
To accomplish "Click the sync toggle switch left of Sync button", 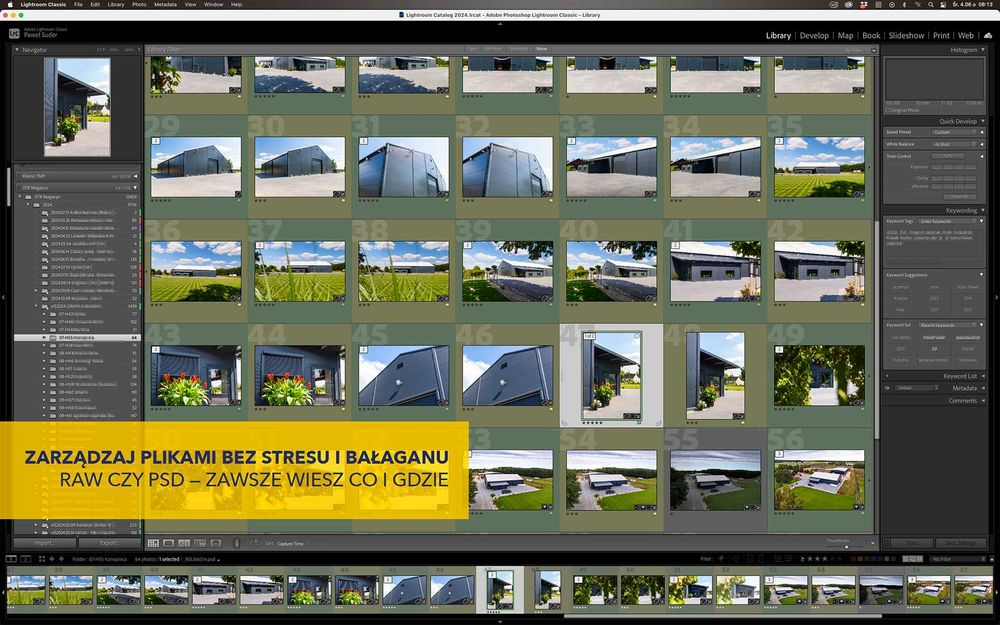I will pyautogui.click(x=886, y=543).
